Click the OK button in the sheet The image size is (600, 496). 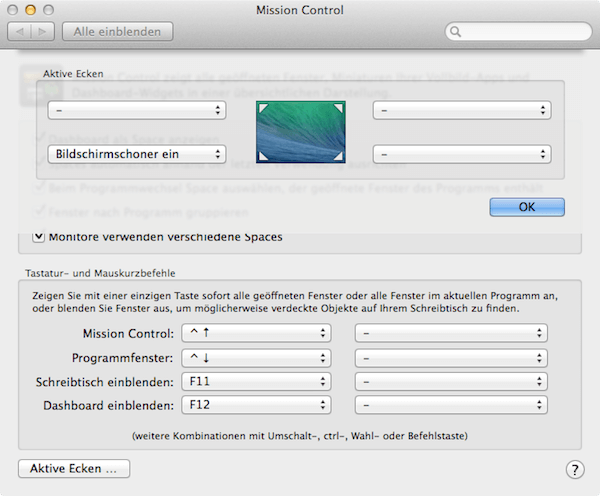(527, 207)
